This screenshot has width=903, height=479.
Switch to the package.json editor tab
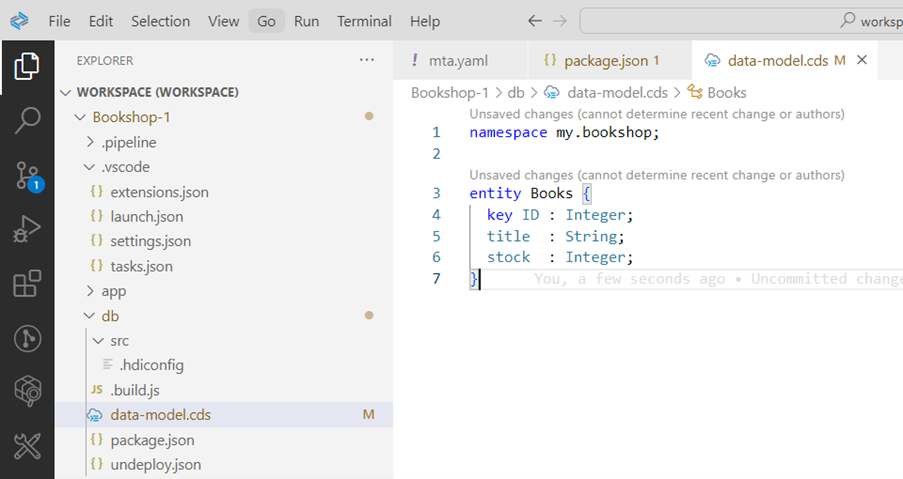pyautogui.click(x=609, y=60)
